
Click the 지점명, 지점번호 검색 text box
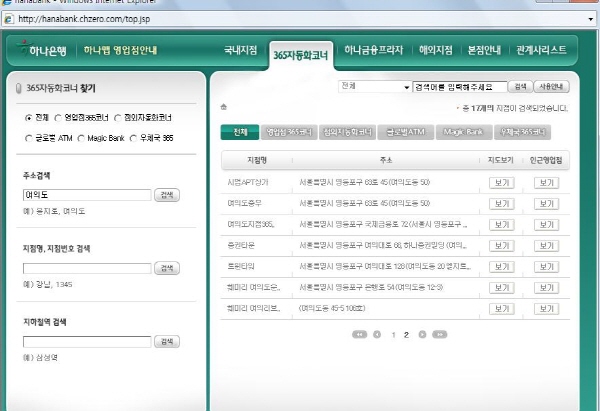87,268
